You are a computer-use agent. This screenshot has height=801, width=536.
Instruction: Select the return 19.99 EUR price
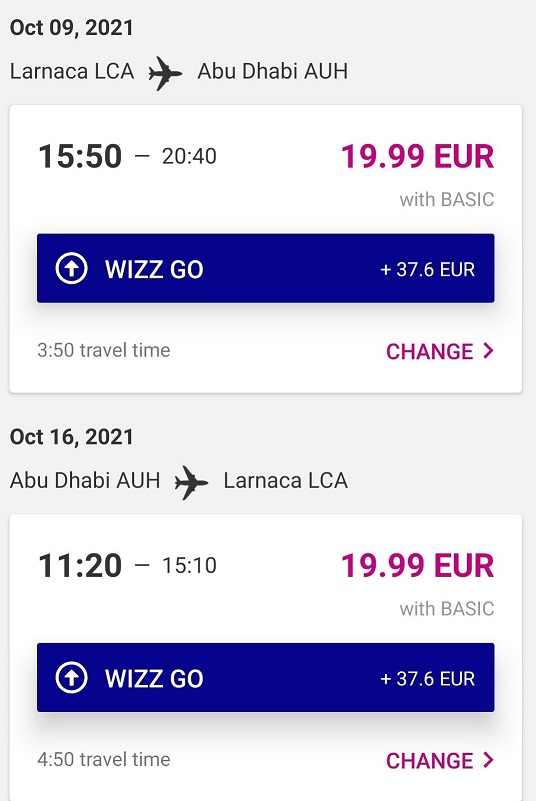coord(417,566)
